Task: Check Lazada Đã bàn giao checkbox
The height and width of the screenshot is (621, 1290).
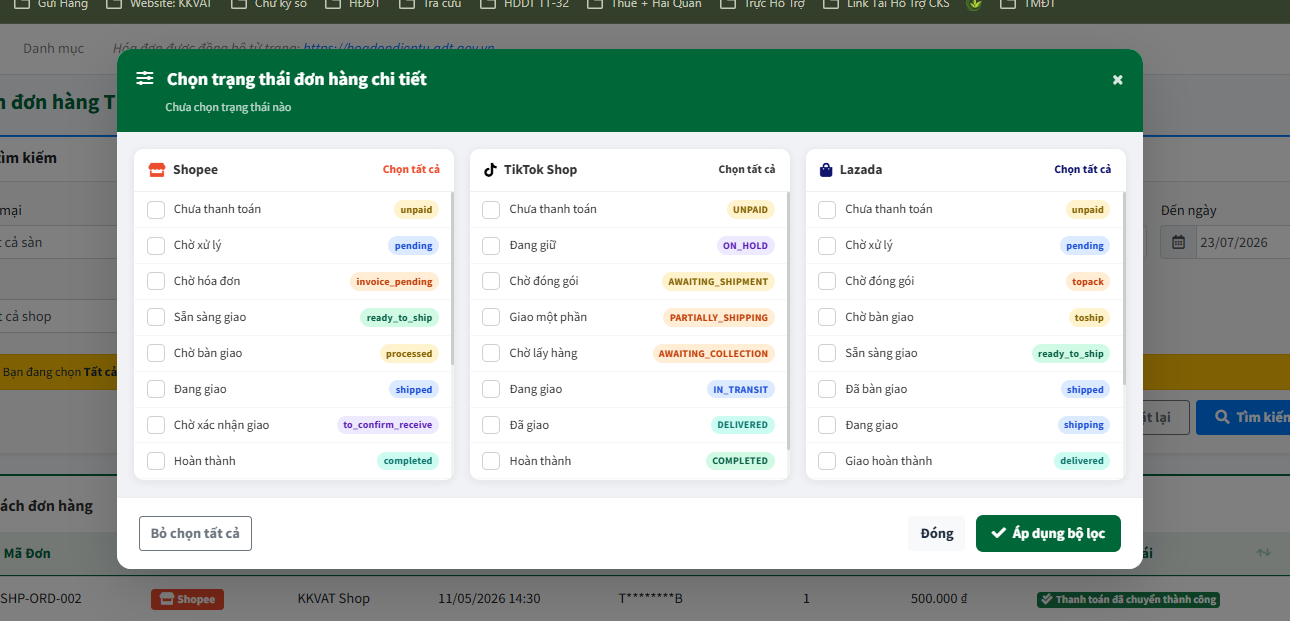Action: (x=827, y=390)
